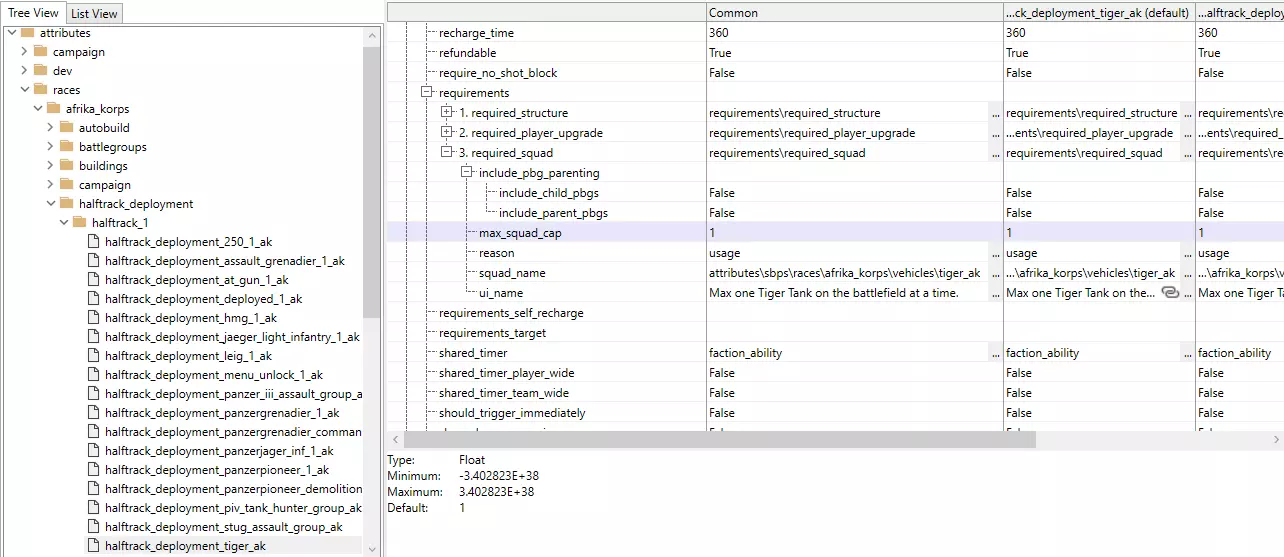
Task: Select halftrack_deployment_jaeger_light_infantry_1_ak
Action: (x=232, y=337)
